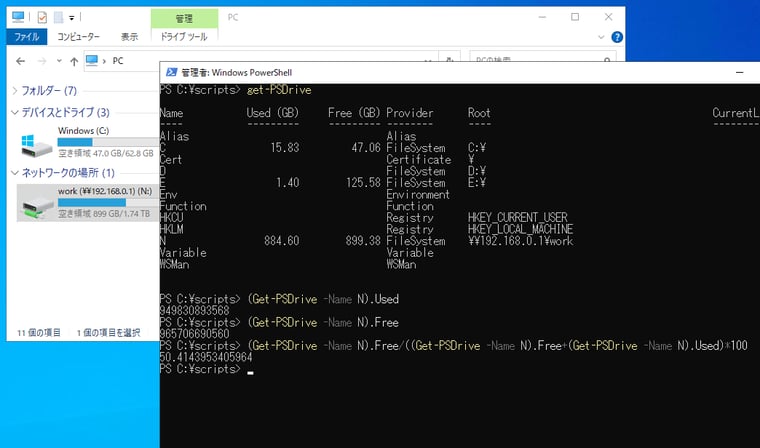
Task: Click PC in the address breadcrumb
Action: (118, 61)
